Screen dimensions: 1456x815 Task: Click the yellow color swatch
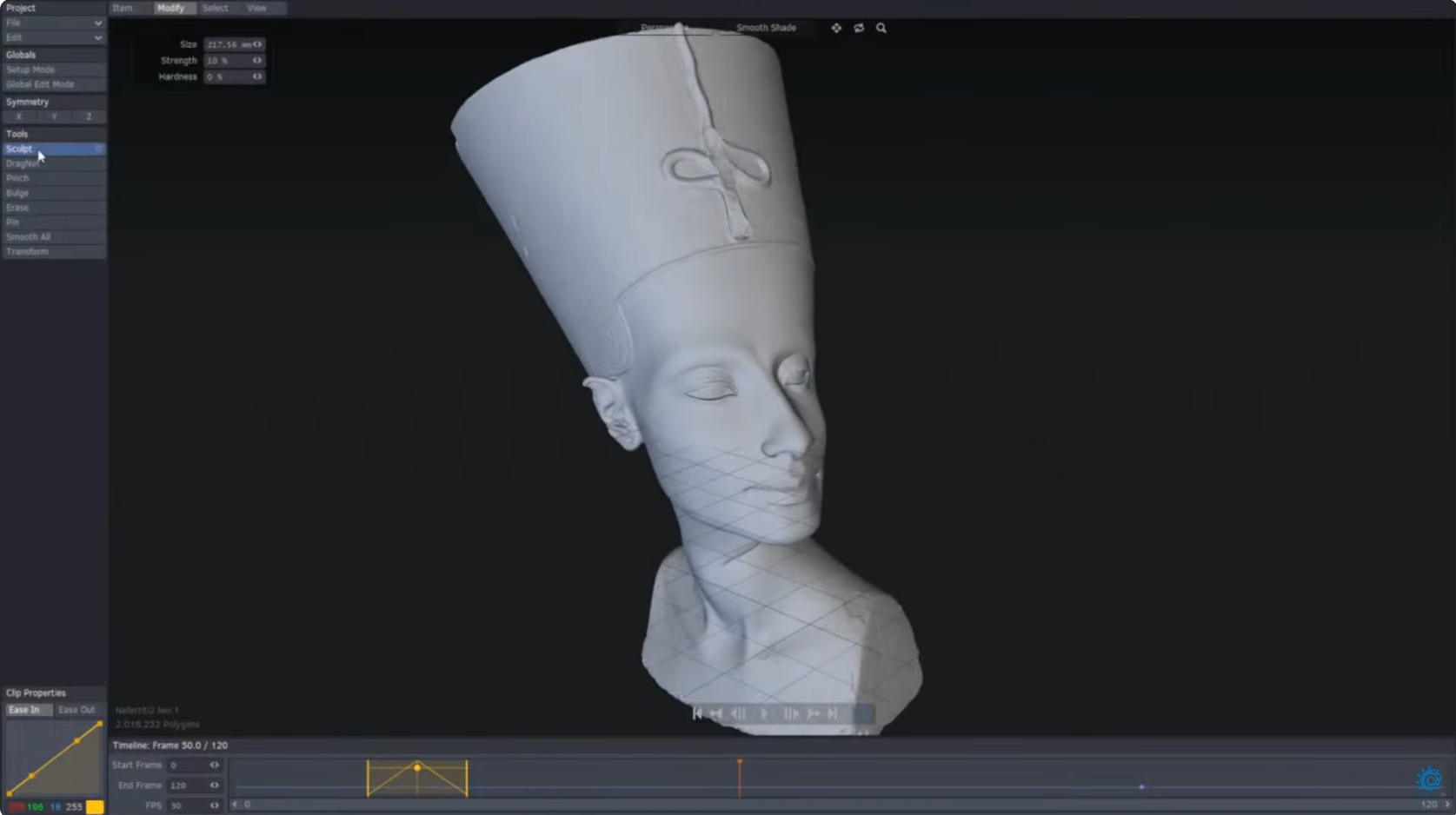pyautogui.click(x=95, y=807)
